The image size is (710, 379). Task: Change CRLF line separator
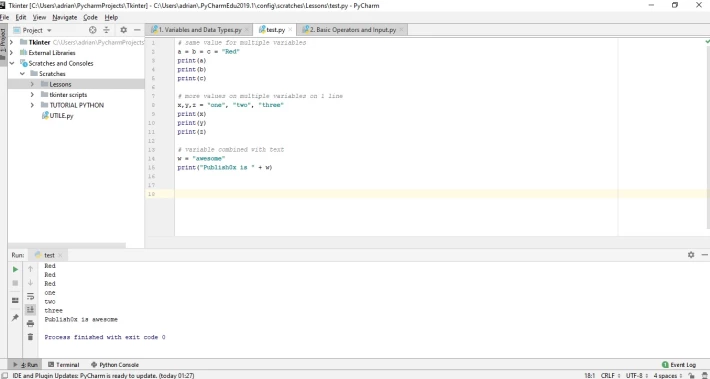[x=609, y=375]
